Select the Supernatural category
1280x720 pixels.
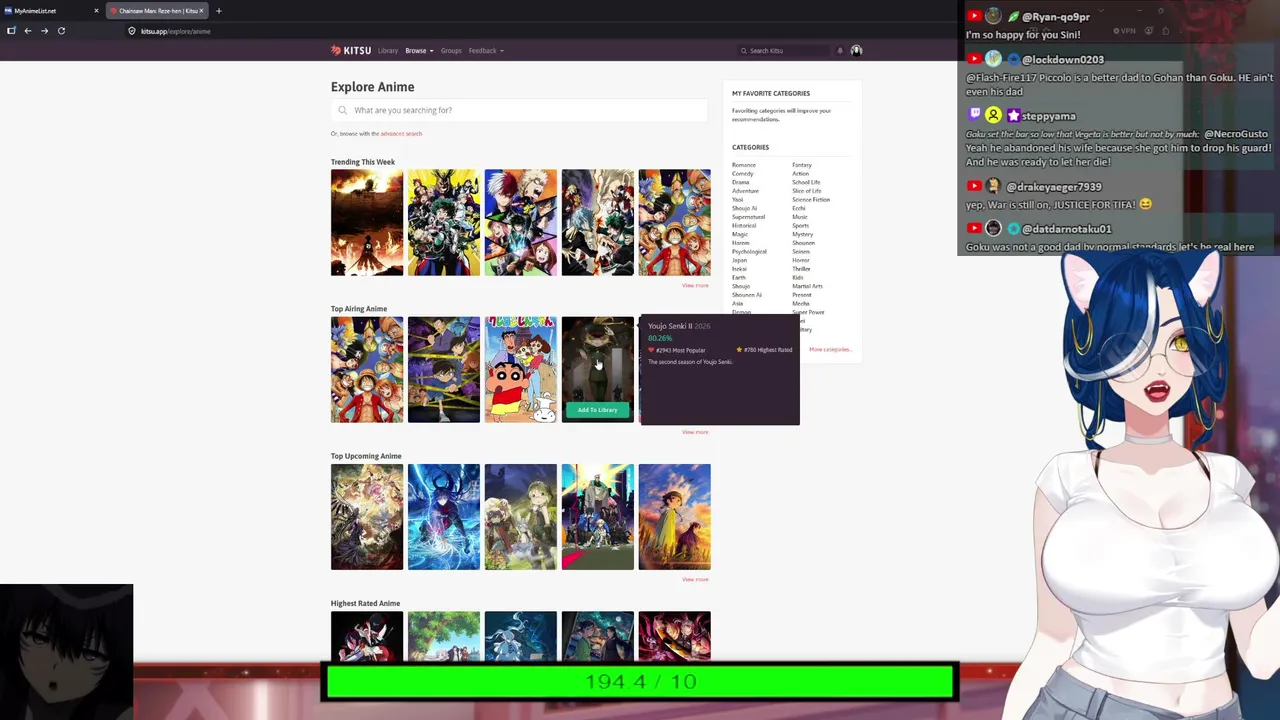(x=749, y=217)
